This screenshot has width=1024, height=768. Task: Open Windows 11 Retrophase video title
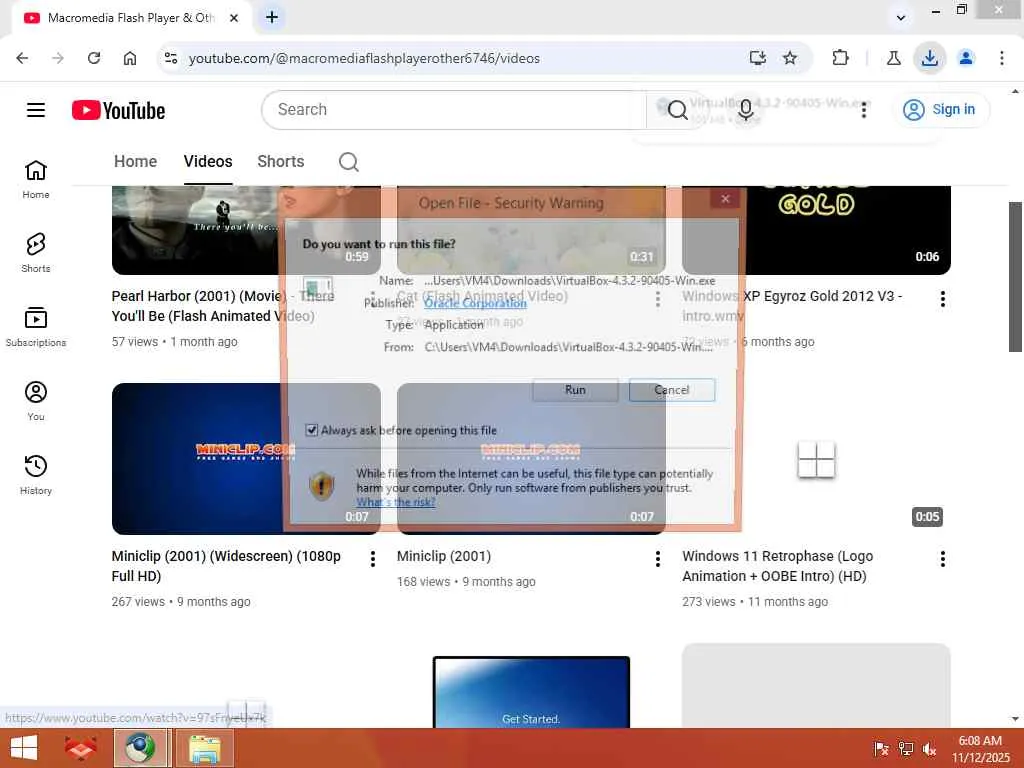(778, 566)
